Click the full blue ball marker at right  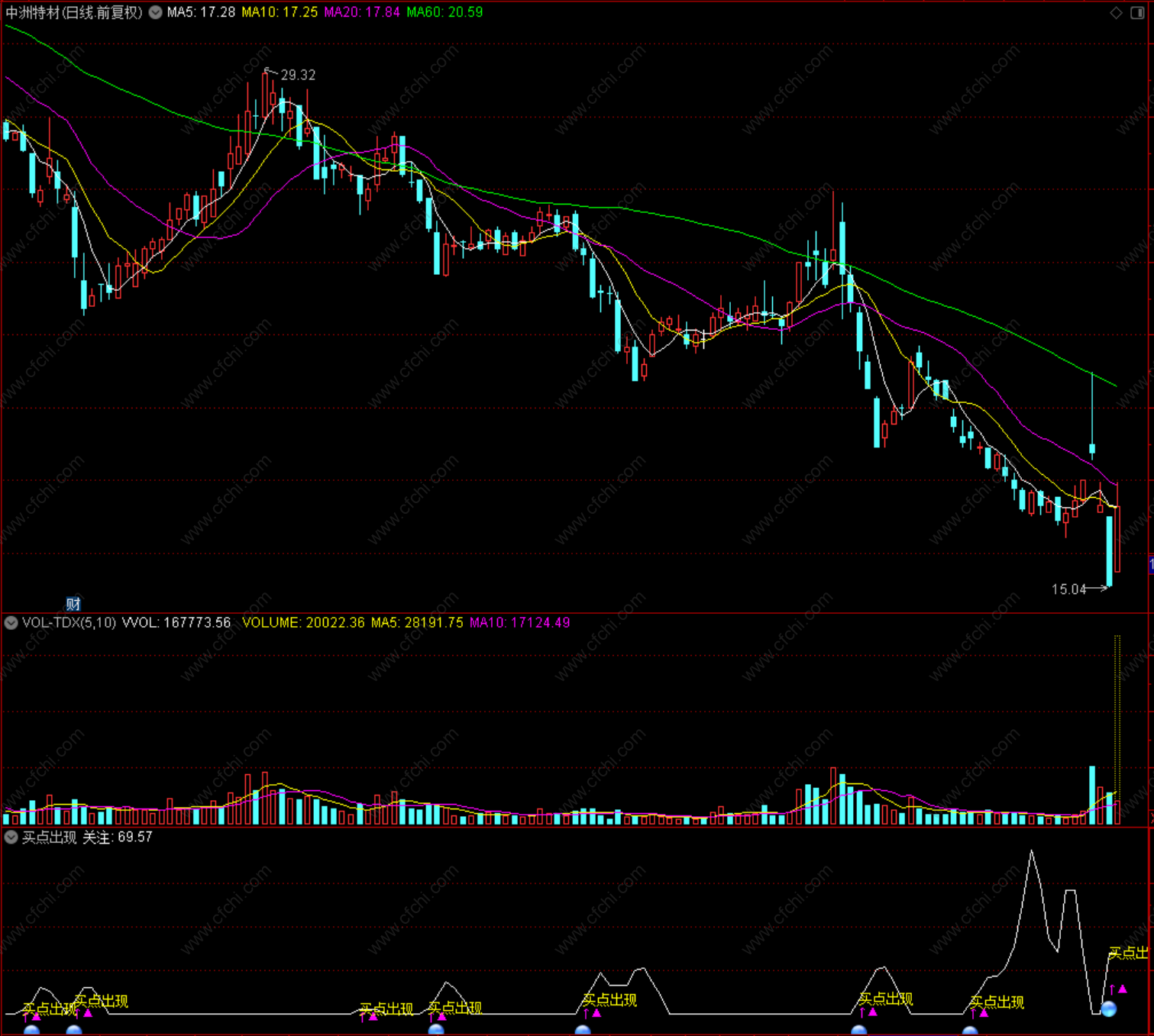tap(1109, 1009)
